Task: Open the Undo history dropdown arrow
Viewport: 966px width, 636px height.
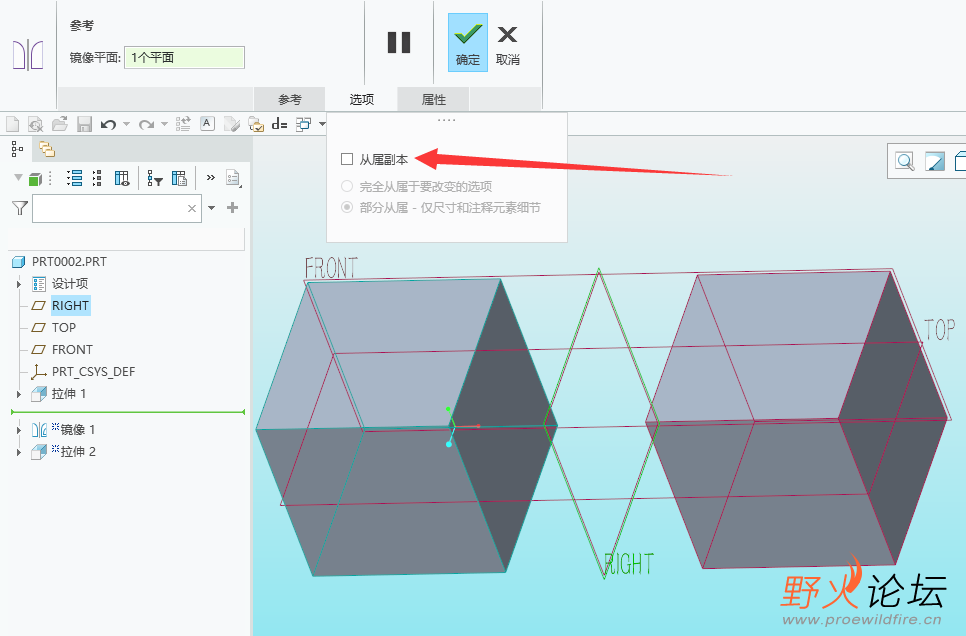Action: (x=126, y=124)
